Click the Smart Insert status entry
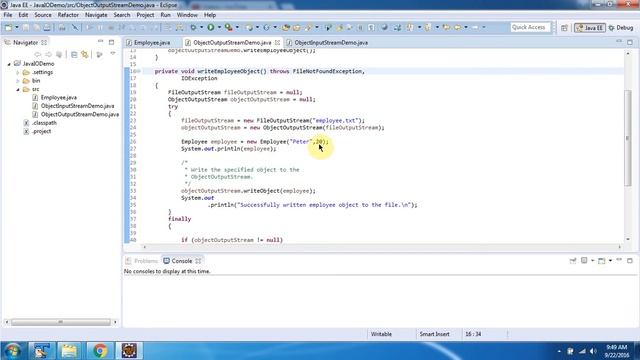This screenshot has height=360, width=640. coord(434,334)
